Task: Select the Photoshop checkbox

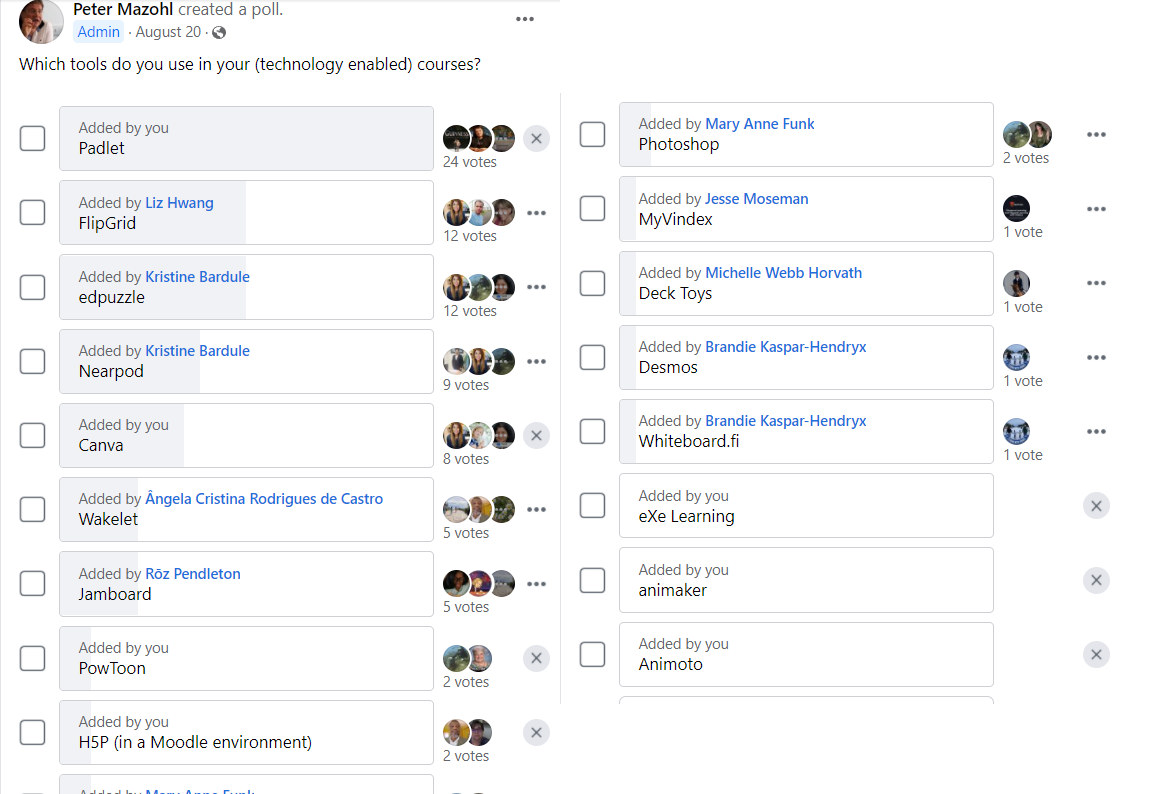Action: click(592, 135)
